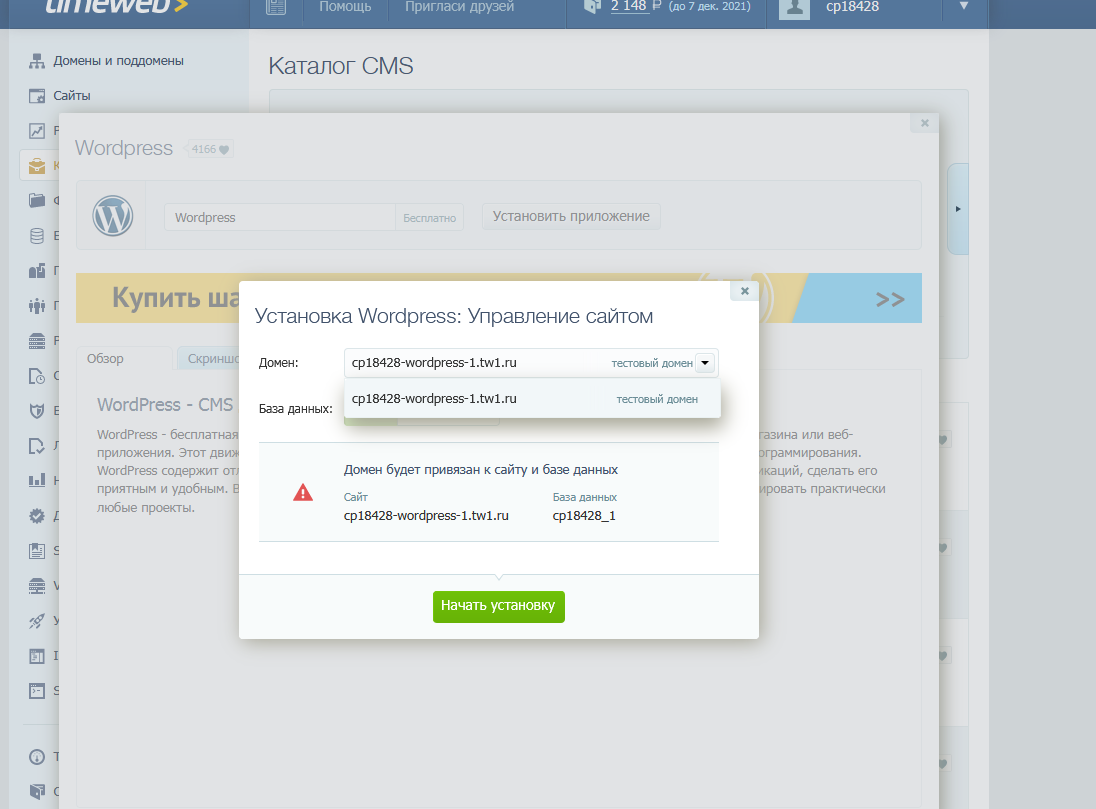Click the shield security icon in sidebar
Image resolution: width=1096 pixels, height=809 pixels.
tap(37, 410)
